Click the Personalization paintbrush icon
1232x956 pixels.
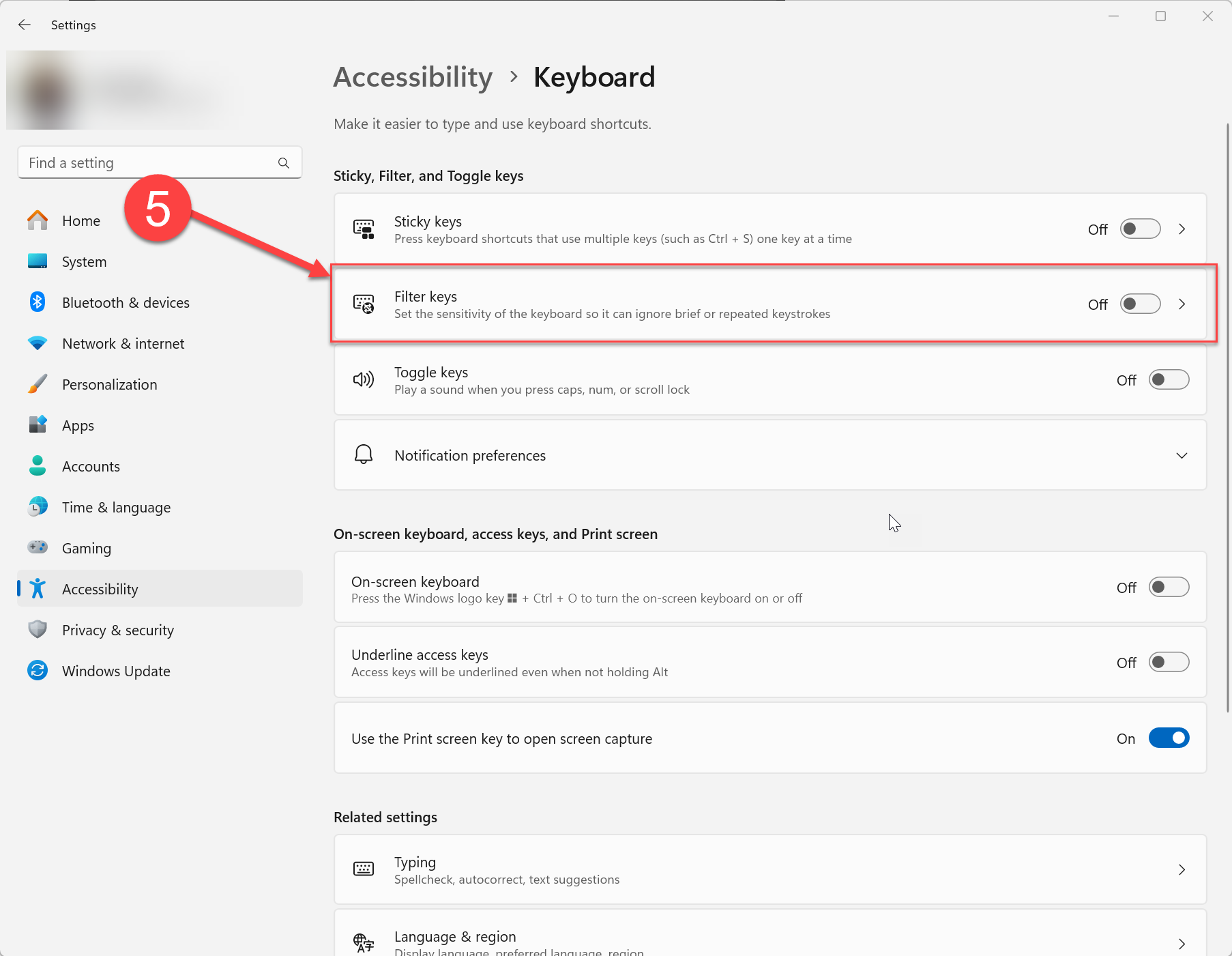pos(38,384)
